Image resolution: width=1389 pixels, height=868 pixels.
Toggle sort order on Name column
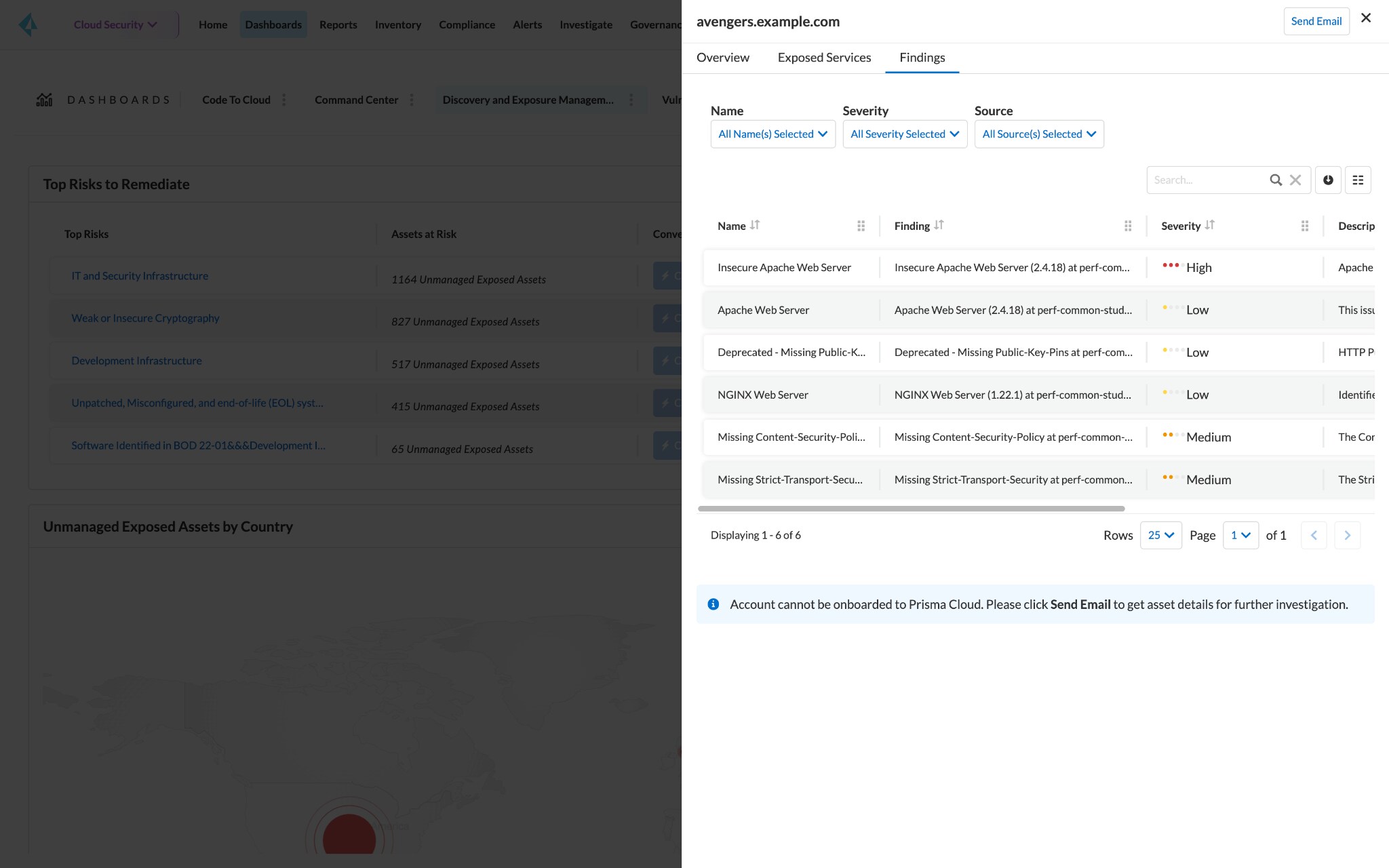point(754,225)
